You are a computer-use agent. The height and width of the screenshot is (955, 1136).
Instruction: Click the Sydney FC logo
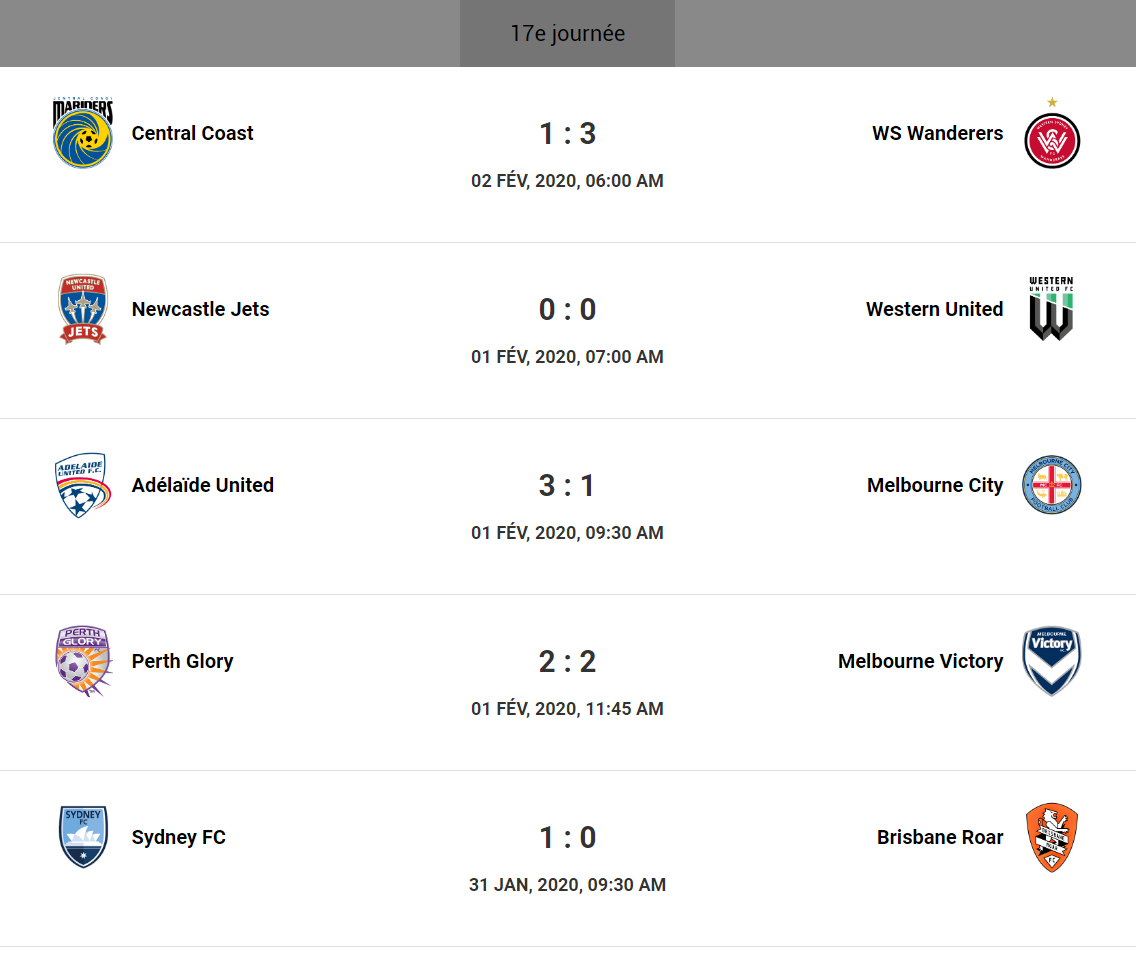[x=83, y=837]
